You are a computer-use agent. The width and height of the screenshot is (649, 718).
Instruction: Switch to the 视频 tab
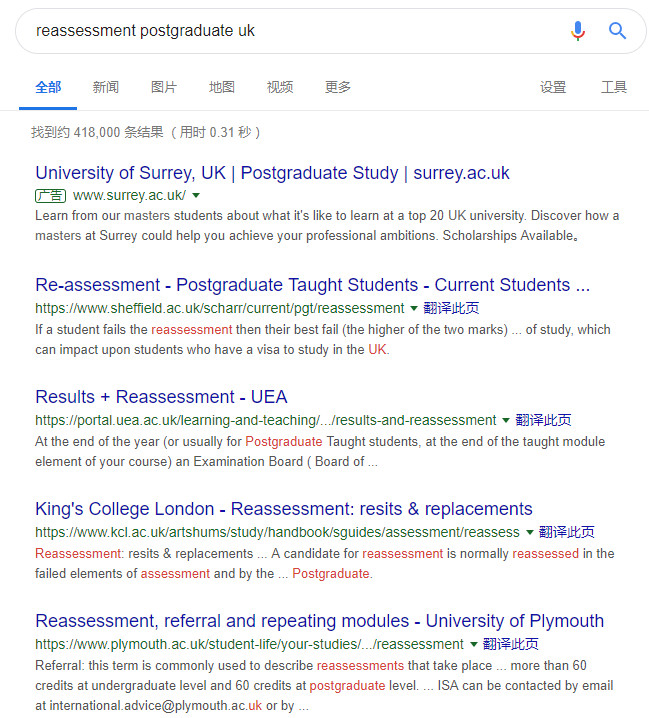point(280,87)
